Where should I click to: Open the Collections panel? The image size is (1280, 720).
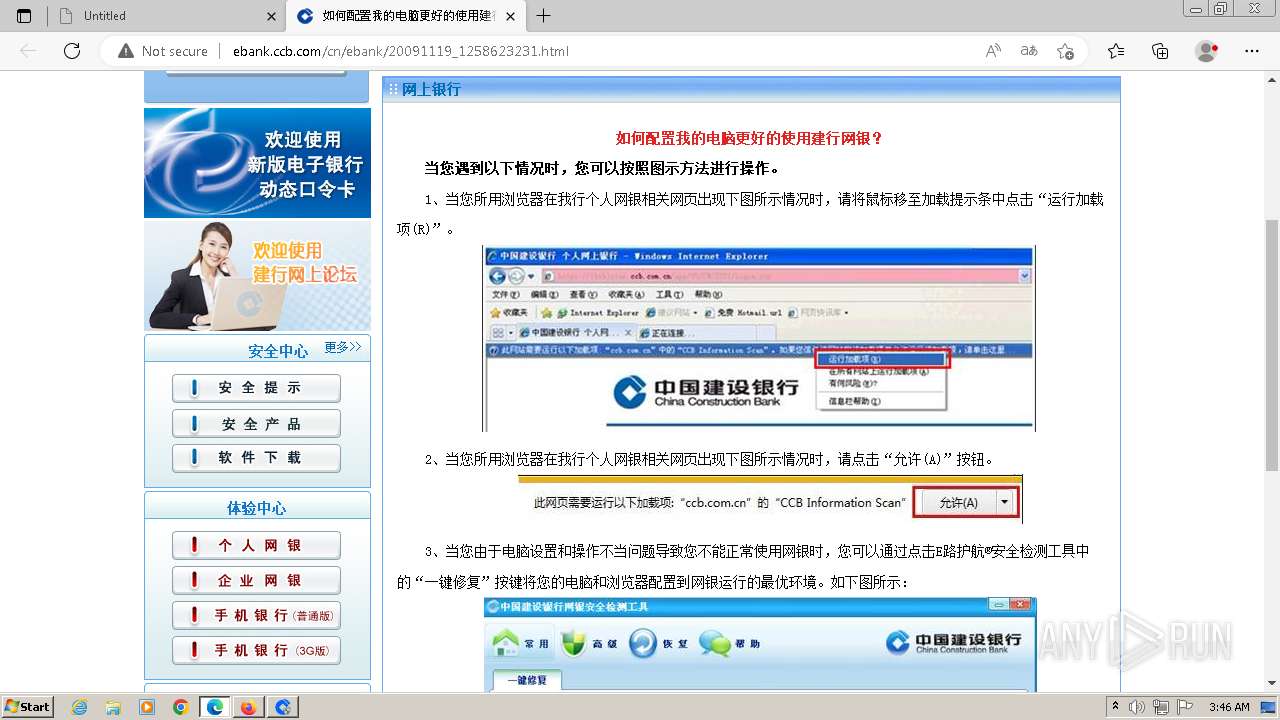[1160, 51]
